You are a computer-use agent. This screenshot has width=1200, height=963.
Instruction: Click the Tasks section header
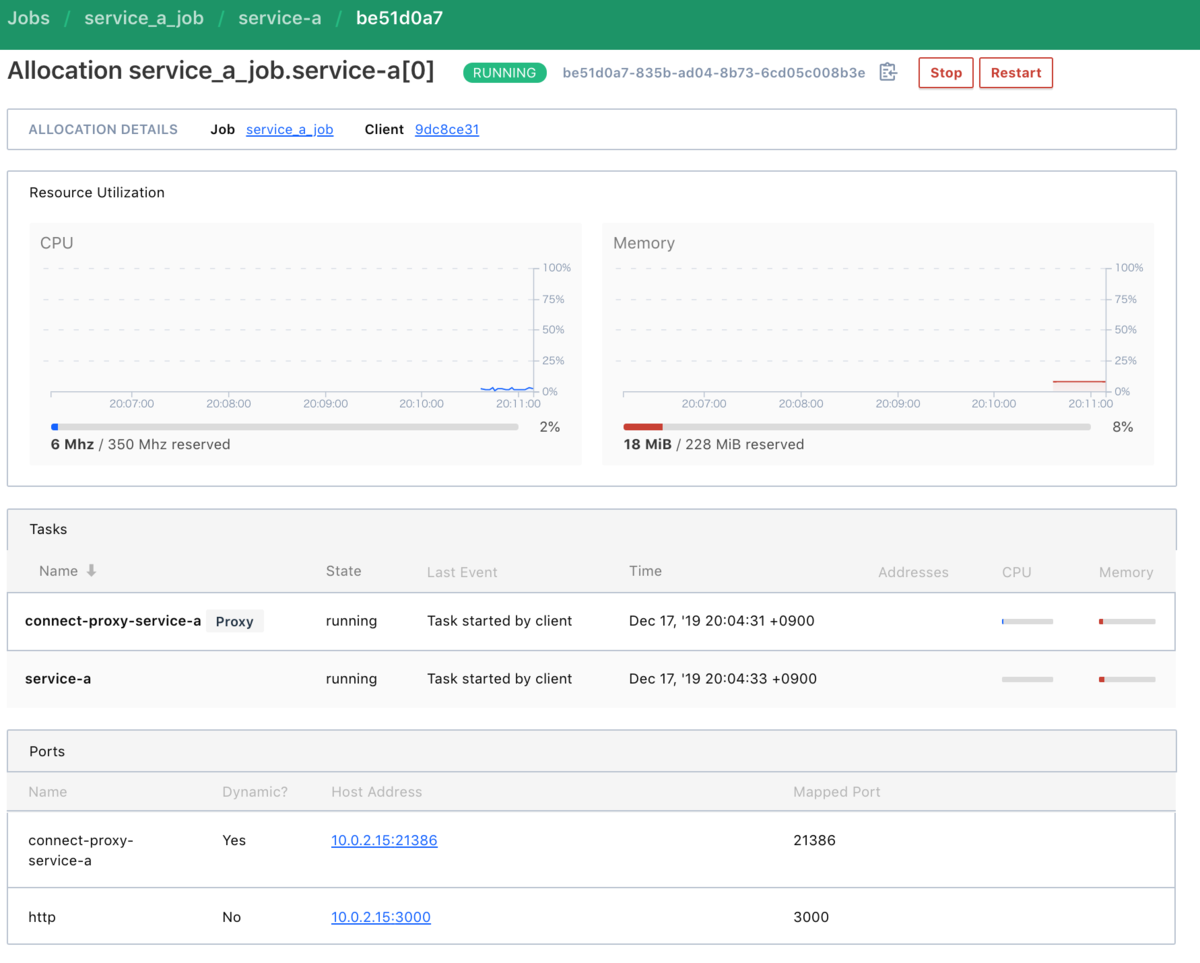pos(591,530)
